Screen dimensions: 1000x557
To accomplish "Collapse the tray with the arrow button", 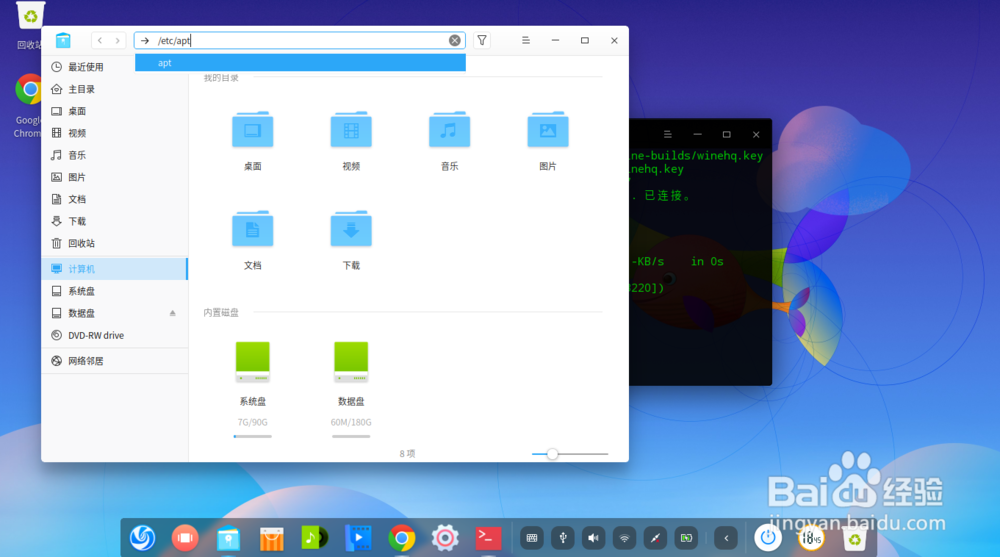I will pos(726,538).
